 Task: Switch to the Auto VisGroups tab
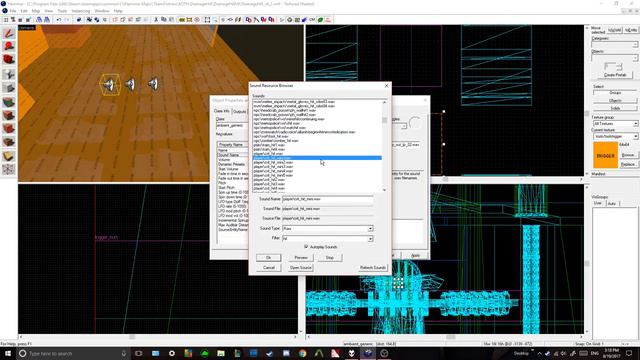[x=612, y=203]
